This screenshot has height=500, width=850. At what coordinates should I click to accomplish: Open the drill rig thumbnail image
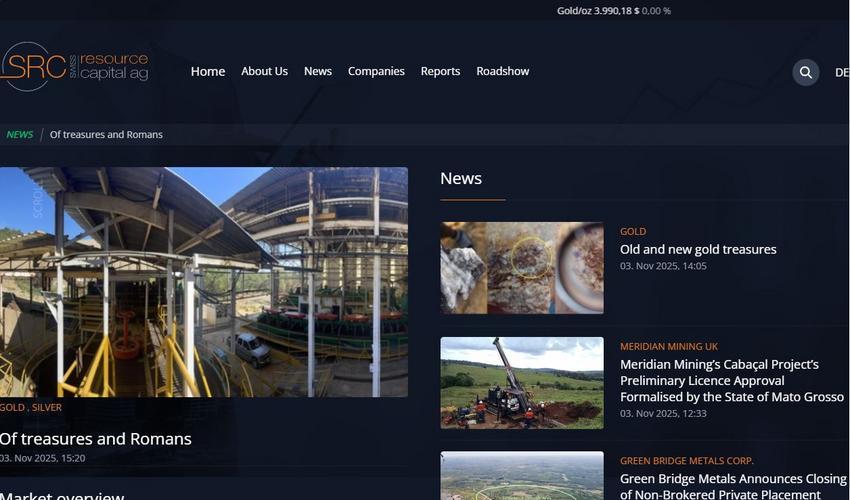tap(521, 383)
